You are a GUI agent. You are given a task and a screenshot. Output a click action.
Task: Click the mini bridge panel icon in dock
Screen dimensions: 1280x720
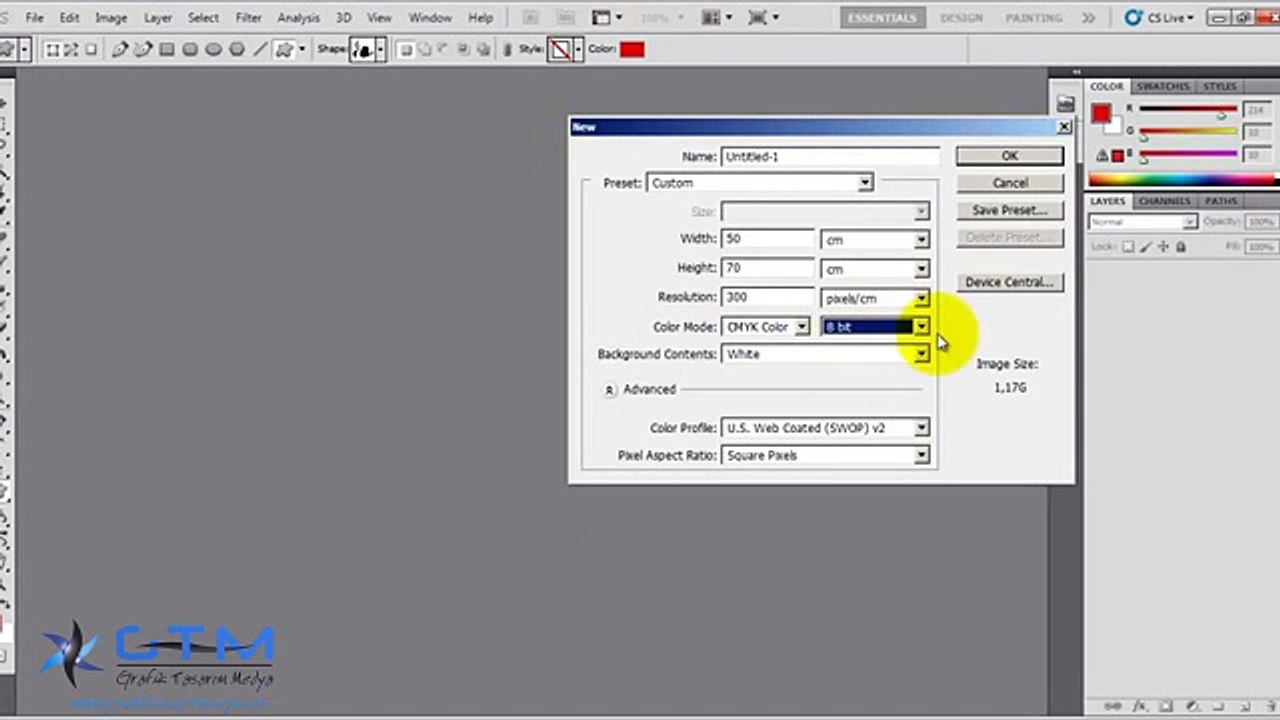[x=1066, y=104]
